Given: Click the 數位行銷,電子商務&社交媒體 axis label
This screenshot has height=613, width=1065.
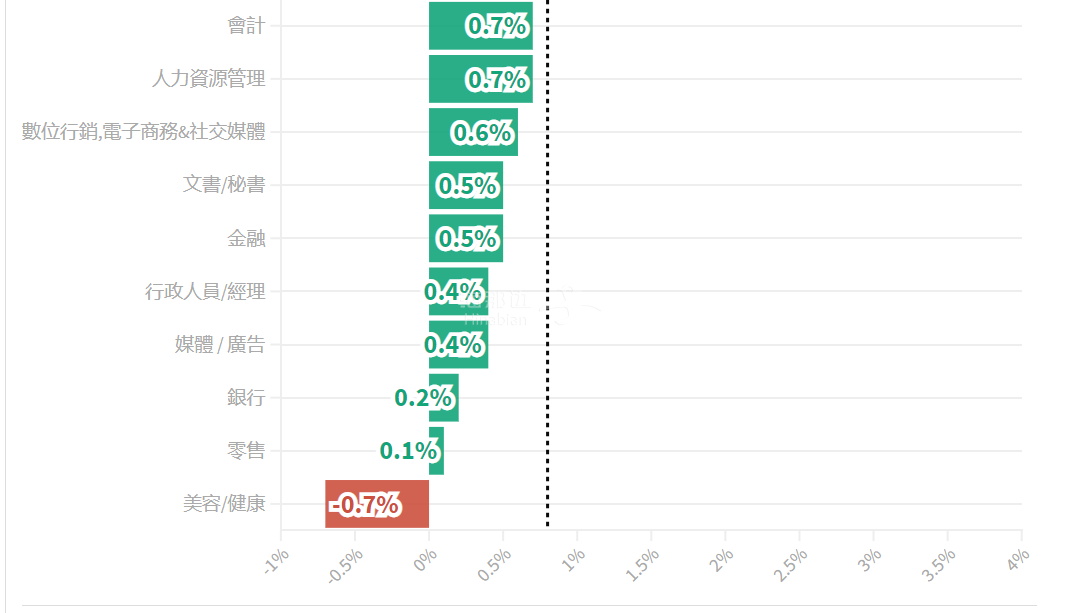Looking at the screenshot, I should [x=144, y=132].
